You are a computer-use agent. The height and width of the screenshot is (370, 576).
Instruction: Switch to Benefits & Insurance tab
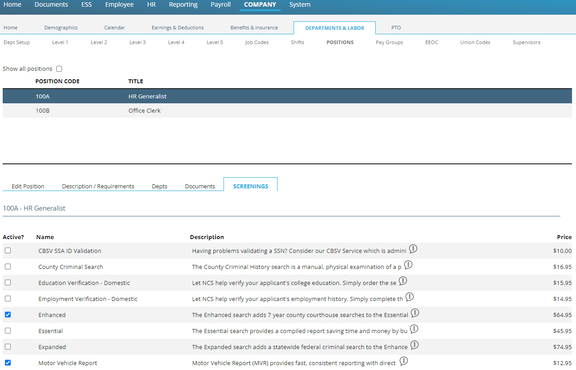point(254,28)
